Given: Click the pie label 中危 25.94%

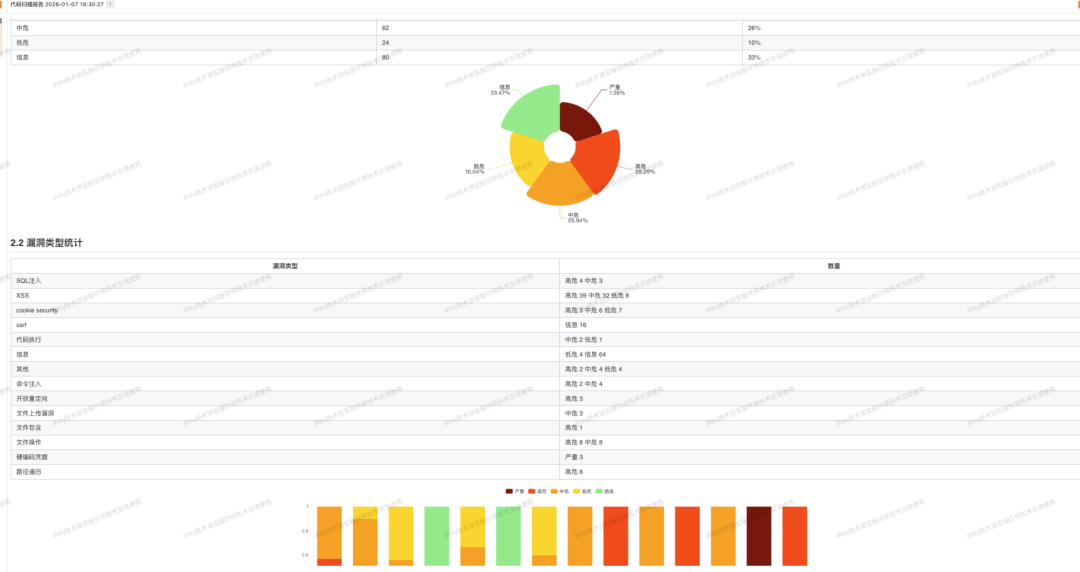Looking at the screenshot, I should [x=577, y=218].
